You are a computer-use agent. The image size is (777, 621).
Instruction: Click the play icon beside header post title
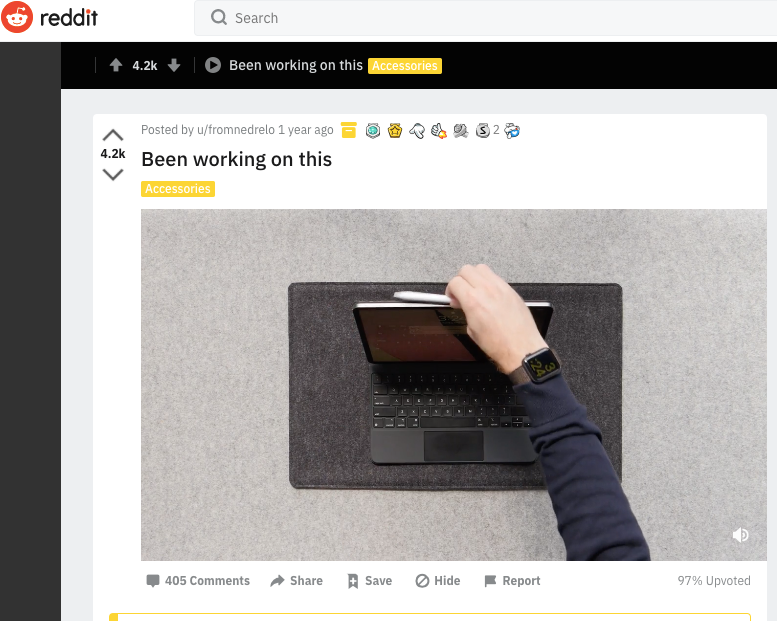[213, 65]
